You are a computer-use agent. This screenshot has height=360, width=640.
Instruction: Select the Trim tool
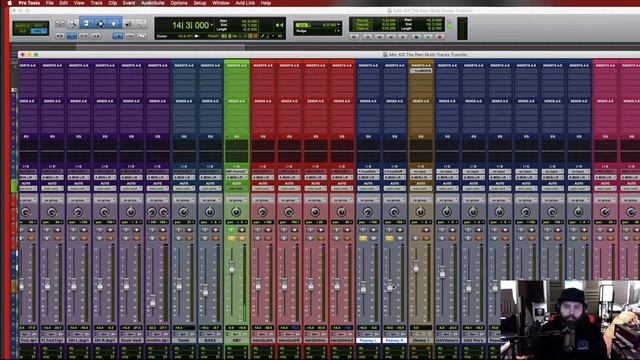(x=86, y=24)
